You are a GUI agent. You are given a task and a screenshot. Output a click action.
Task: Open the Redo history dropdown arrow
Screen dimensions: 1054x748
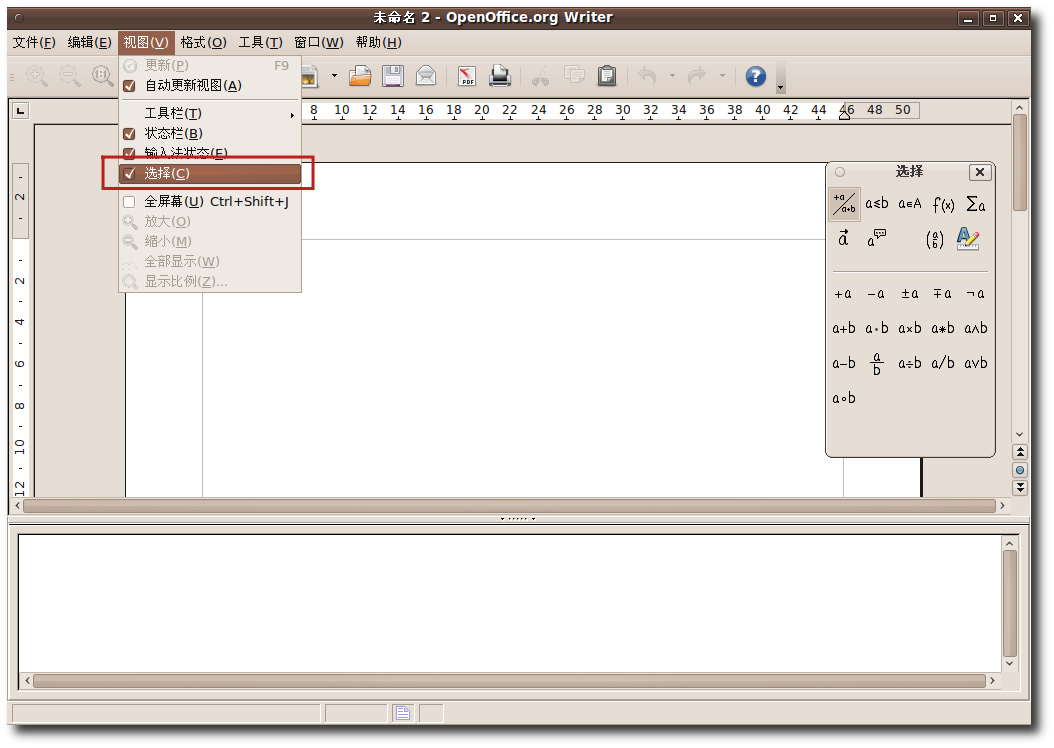pyautogui.click(x=722, y=76)
